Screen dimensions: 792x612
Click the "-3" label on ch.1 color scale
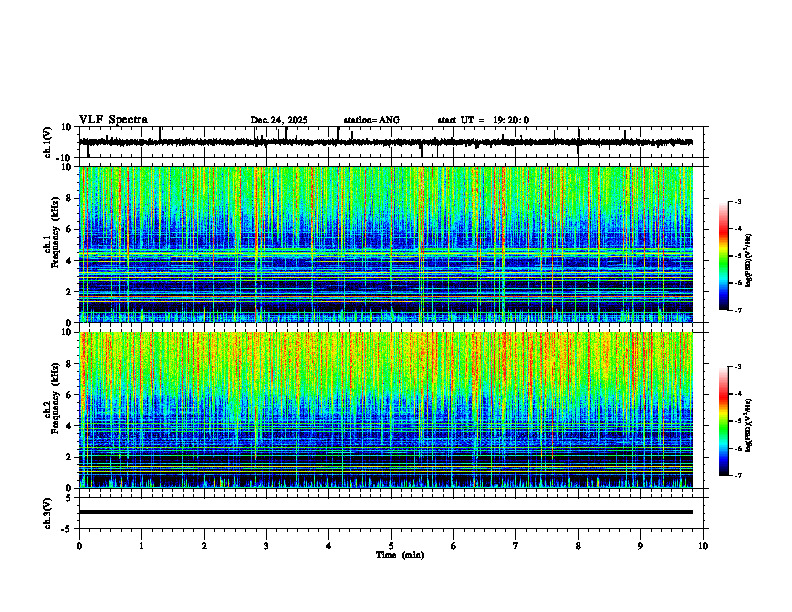click(x=737, y=201)
